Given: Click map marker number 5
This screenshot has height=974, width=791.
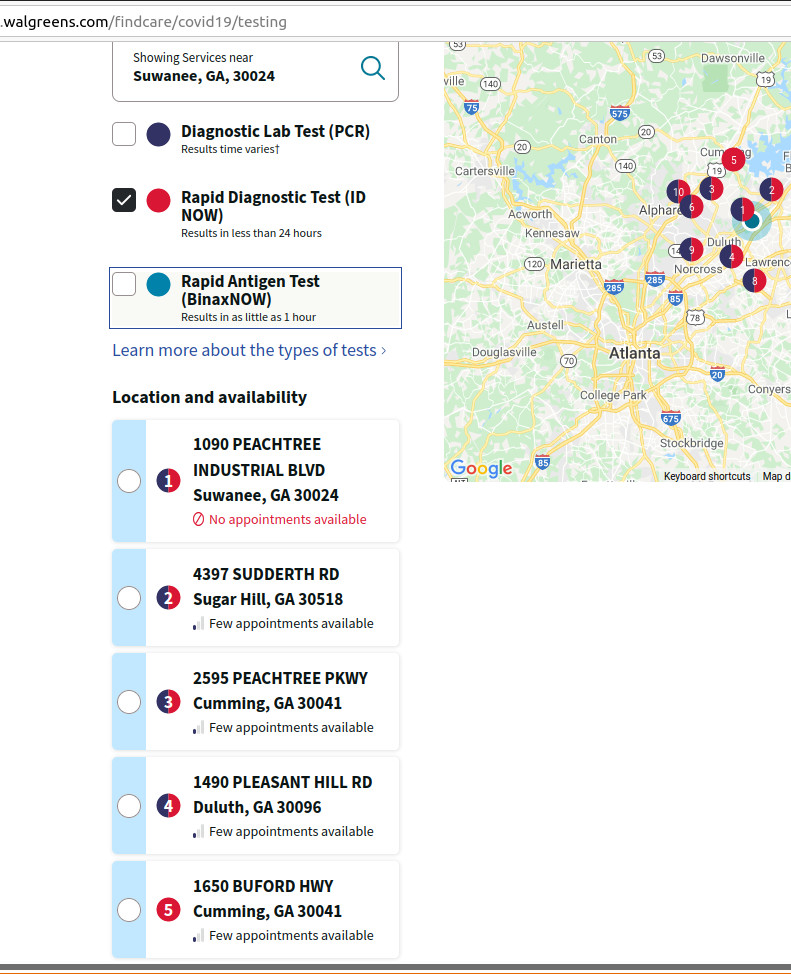Looking at the screenshot, I should (x=733, y=160).
